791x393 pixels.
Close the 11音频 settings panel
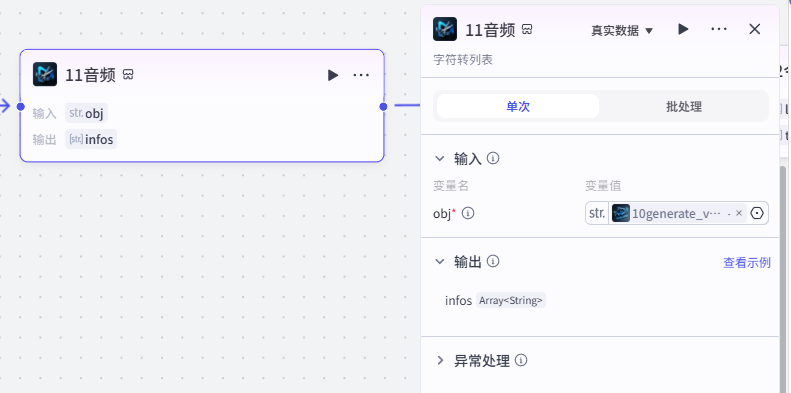[x=754, y=29]
